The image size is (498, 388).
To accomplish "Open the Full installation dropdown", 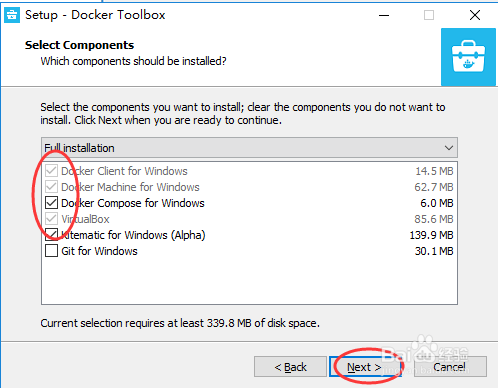I will tap(249, 148).
